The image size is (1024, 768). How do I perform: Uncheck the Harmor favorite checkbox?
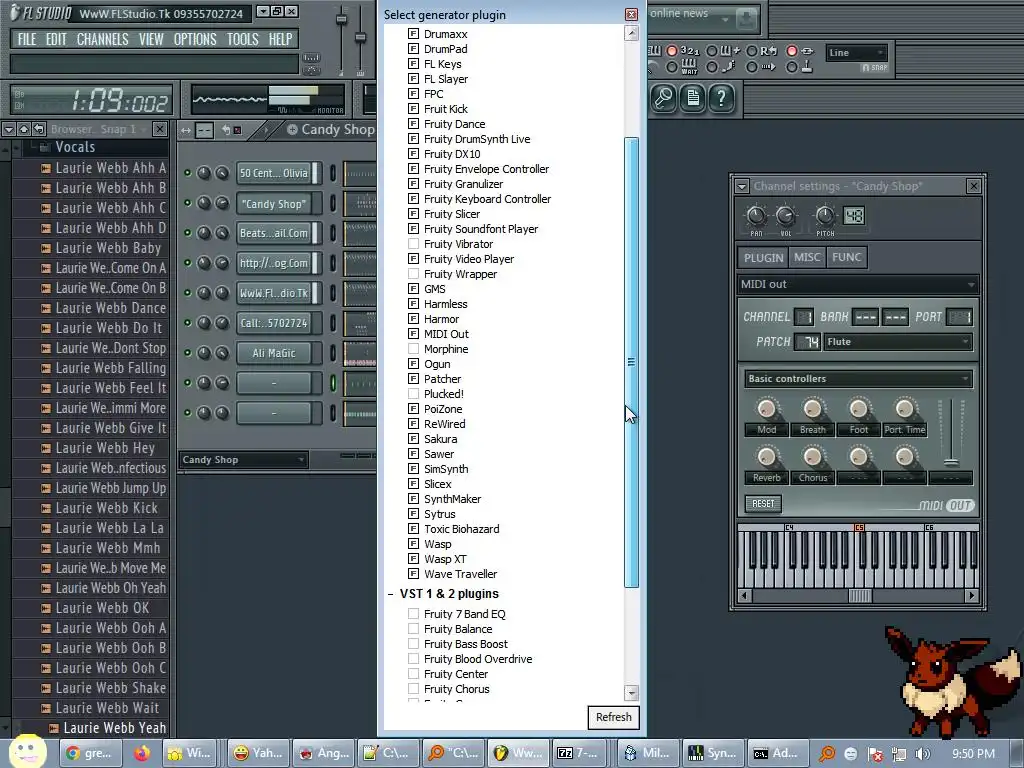[413, 319]
